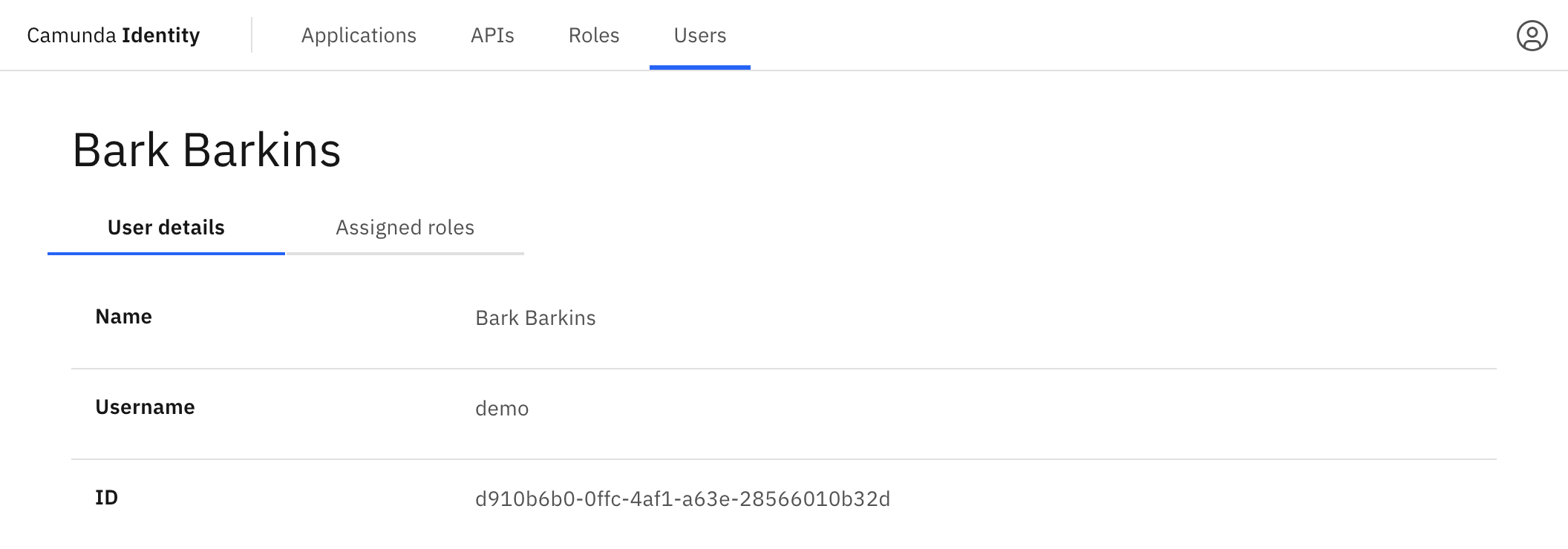Select the Users navigation item
The height and width of the screenshot is (549, 1568).
point(699,35)
